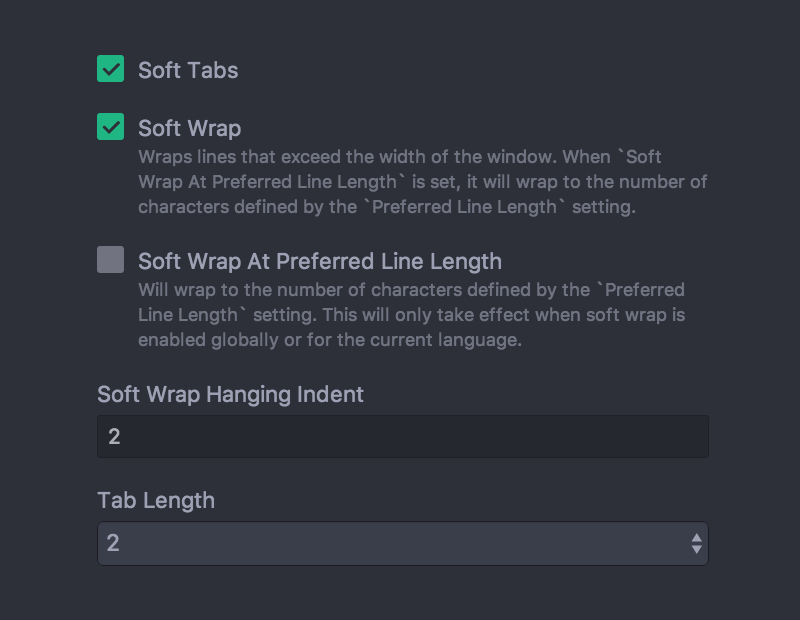Click the number 2 in Tab Length
Image resolution: width=800 pixels, height=620 pixels.
(x=114, y=543)
